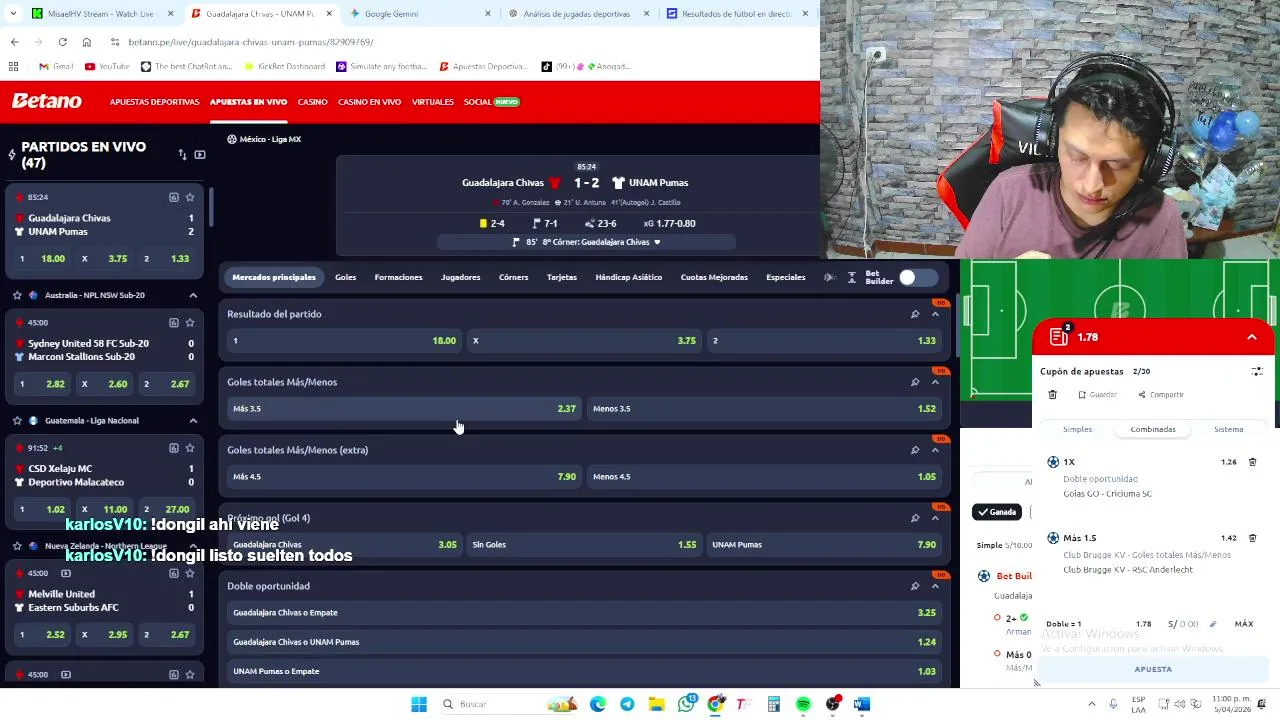Open the browser home page

click(86, 42)
